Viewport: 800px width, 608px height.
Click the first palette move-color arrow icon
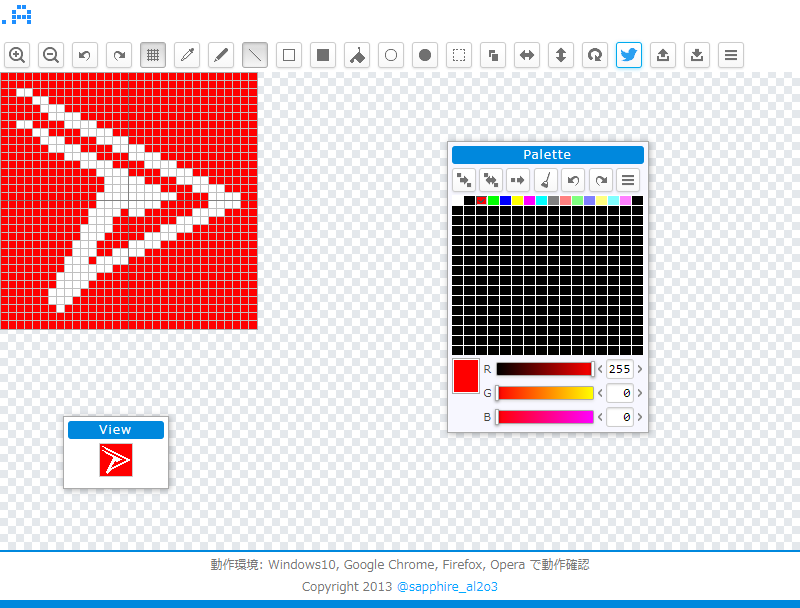pyautogui.click(x=464, y=180)
